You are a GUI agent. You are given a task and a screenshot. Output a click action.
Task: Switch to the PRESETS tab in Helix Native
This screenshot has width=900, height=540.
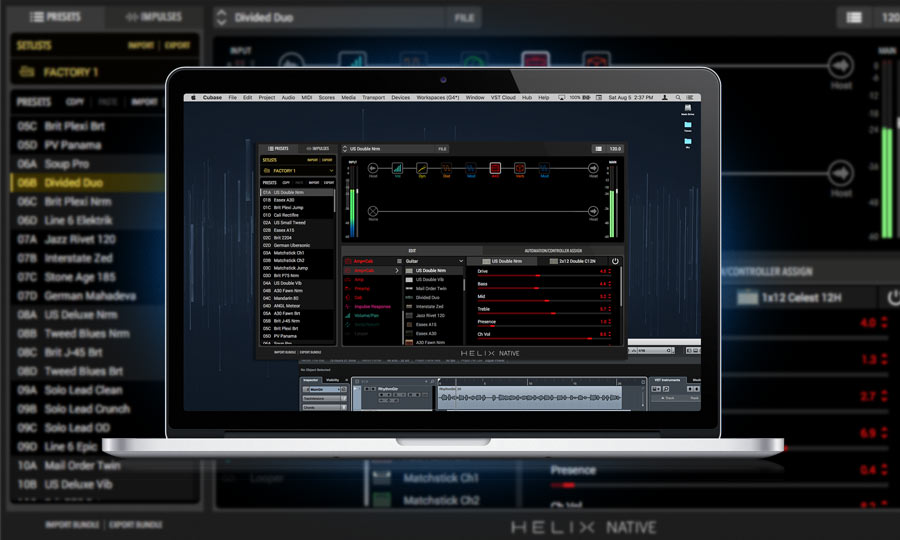(278, 149)
